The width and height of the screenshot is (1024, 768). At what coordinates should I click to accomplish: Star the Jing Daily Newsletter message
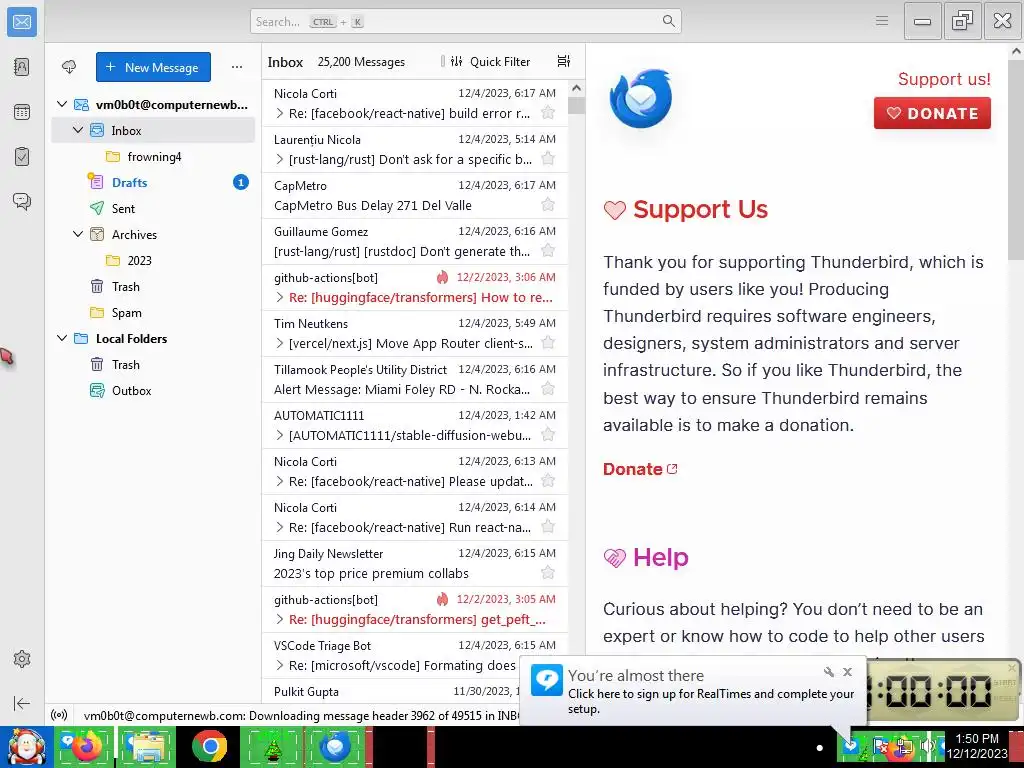coord(548,573)
